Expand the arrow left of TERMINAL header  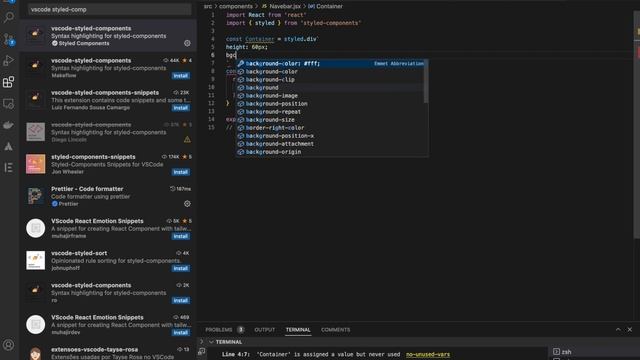[x=202, y=342]
